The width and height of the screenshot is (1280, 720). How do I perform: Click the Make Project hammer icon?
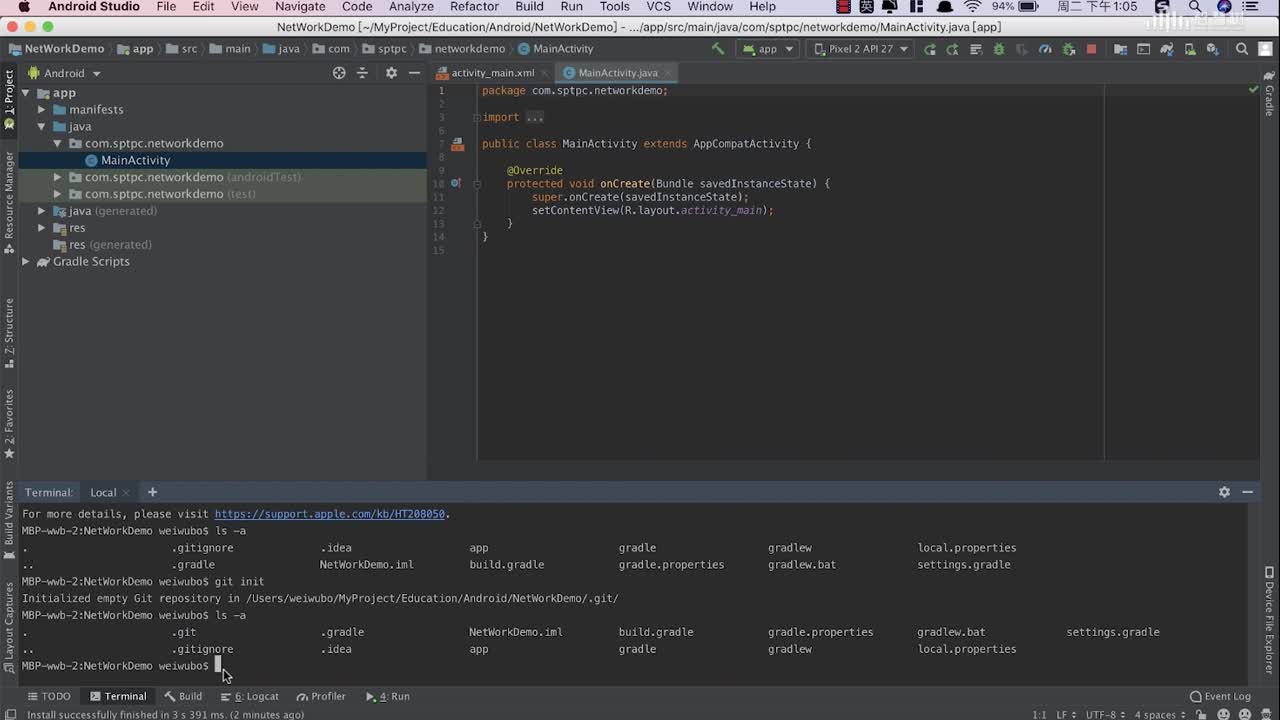pos(718,48)
